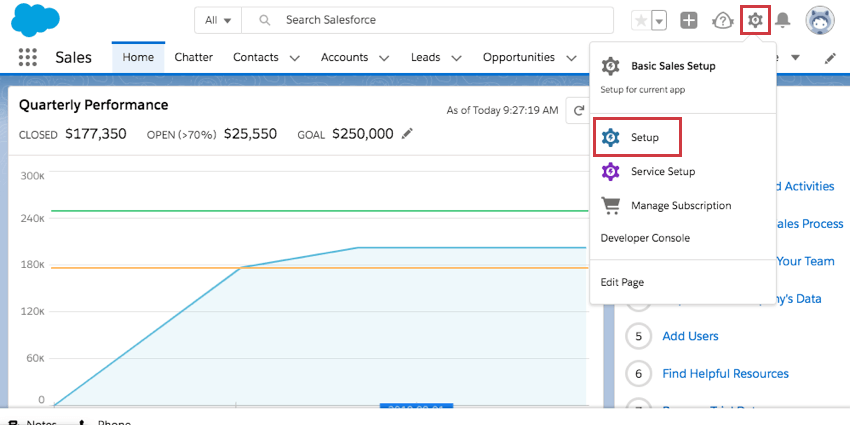Edit the goal with pencil icon
The image size is (850, 425).
407,133
